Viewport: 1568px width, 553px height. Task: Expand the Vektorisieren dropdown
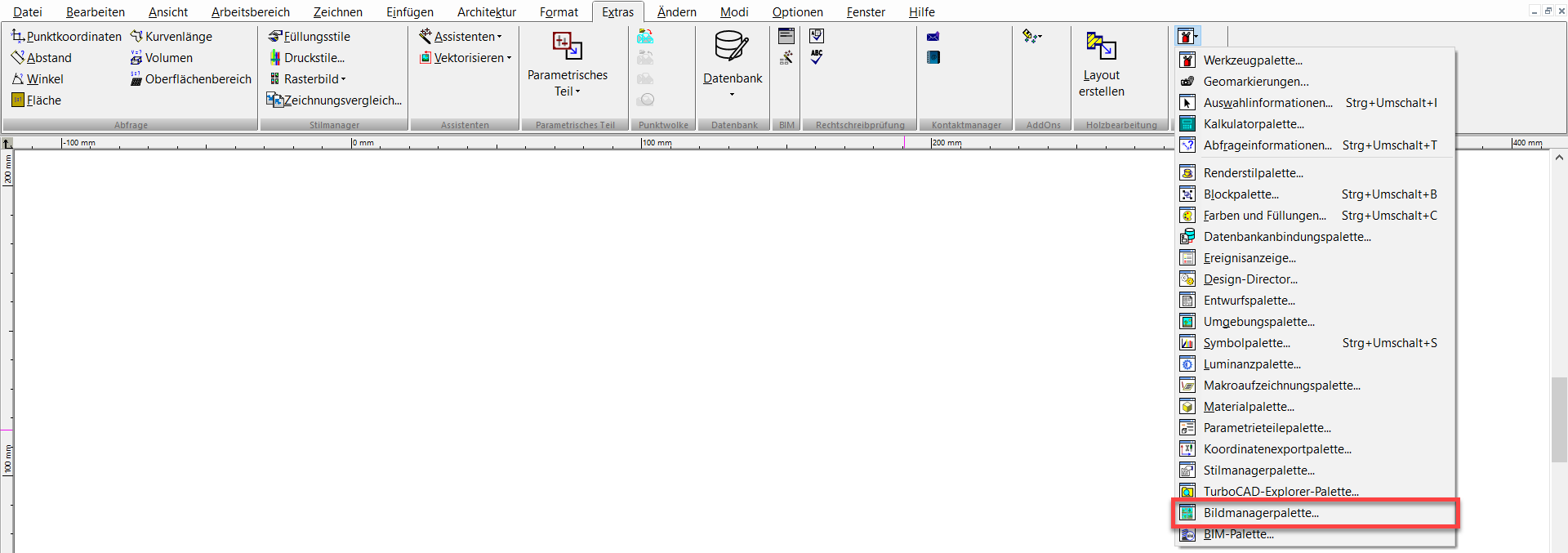click(x=466, y=58)
